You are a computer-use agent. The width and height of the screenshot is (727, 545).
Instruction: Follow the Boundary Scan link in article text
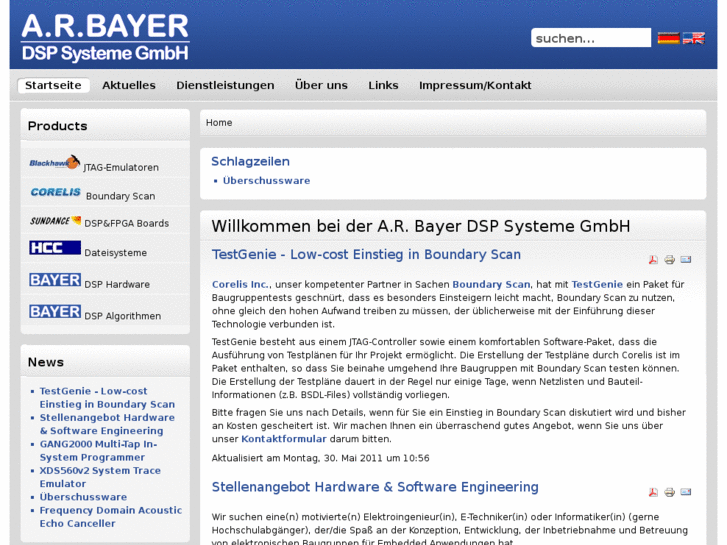pyautogui.click(x=491, y=284)
